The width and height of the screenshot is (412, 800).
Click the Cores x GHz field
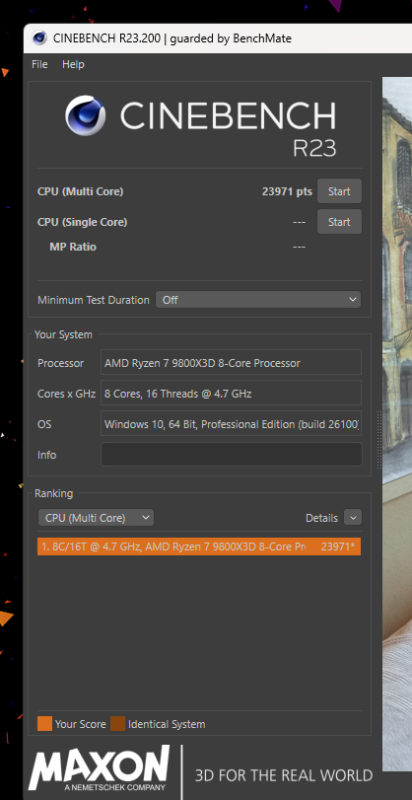(231, 393)
